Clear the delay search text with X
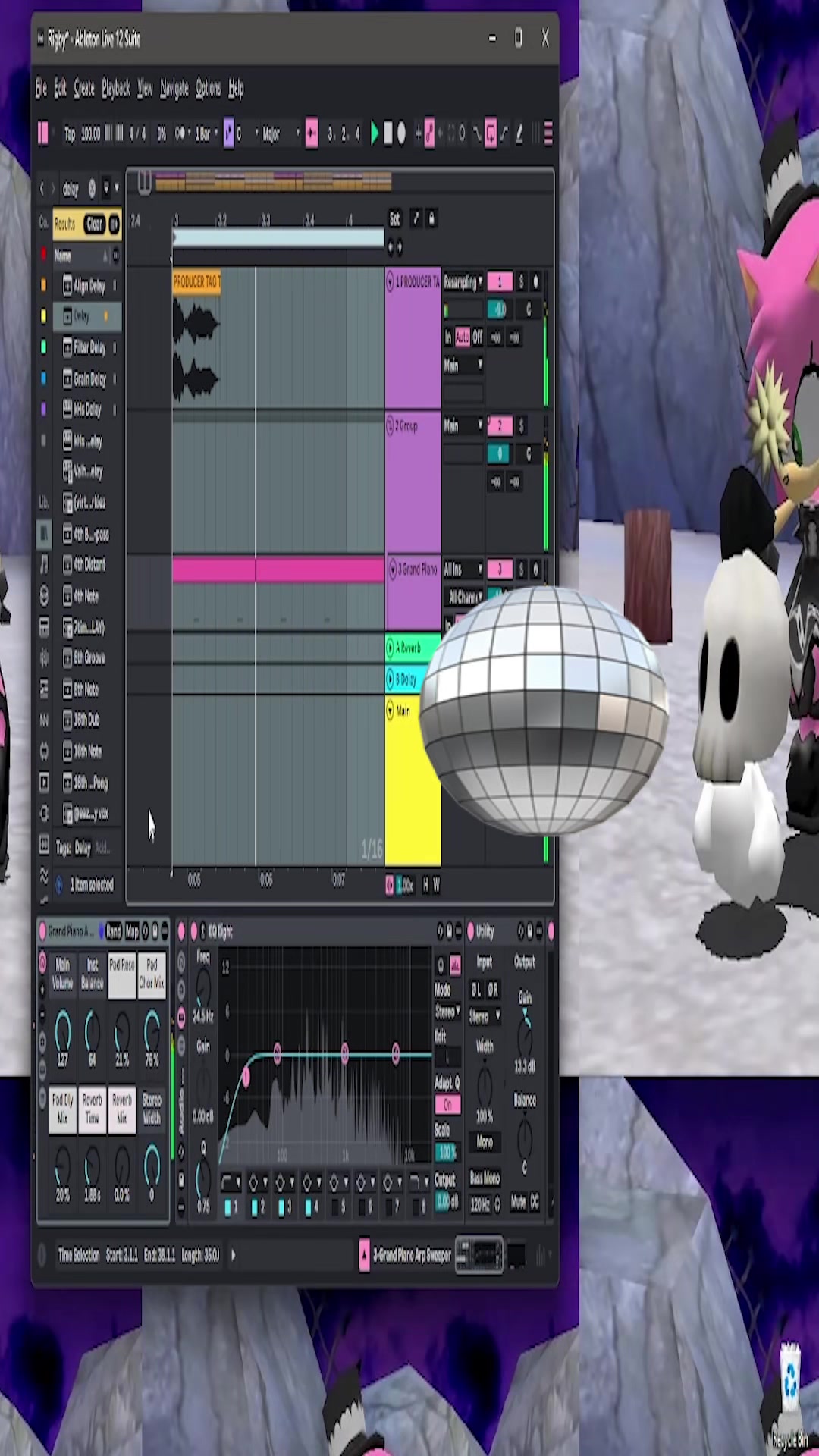This screenshot has width=819, height=1456. pyautogui.click(x=92, y=187)
